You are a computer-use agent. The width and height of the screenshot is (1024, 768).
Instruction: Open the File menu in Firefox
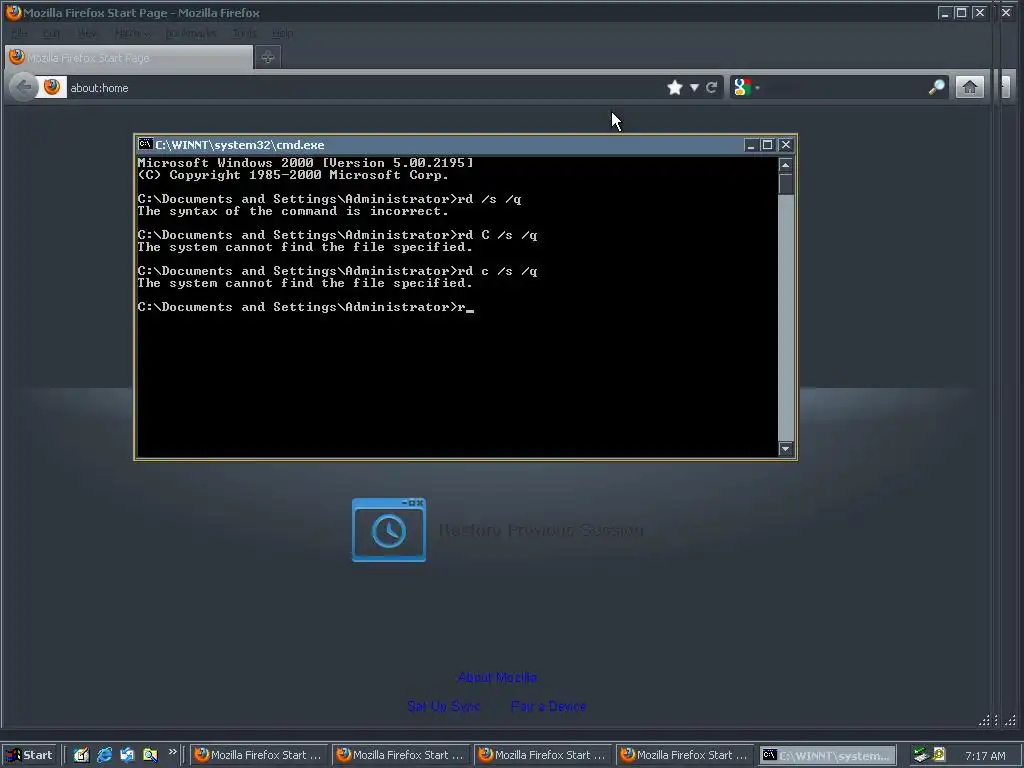click(20, 33)
